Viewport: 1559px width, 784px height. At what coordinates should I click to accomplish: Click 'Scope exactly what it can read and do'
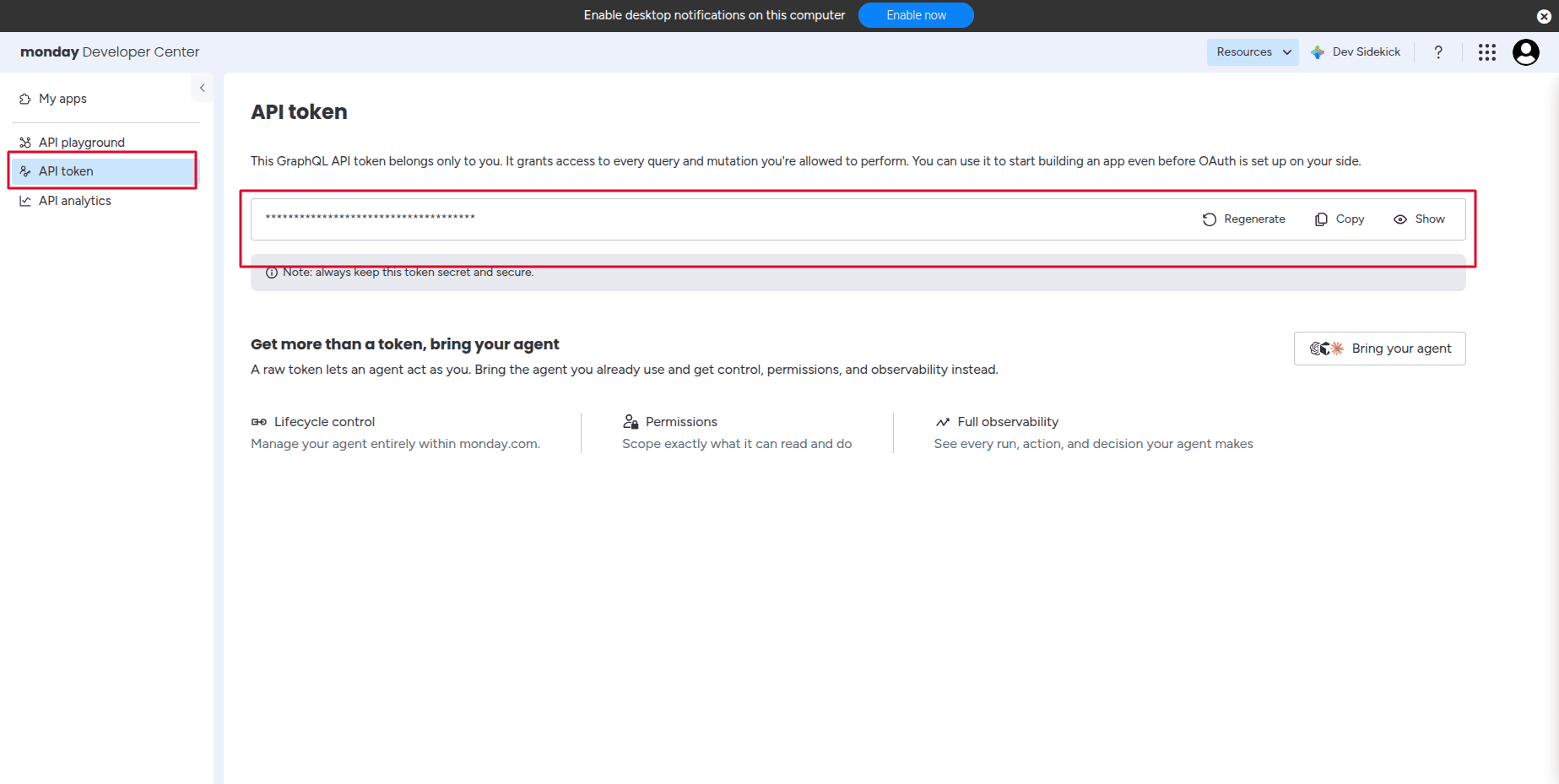pyautogui.click(x=737, y=444)
